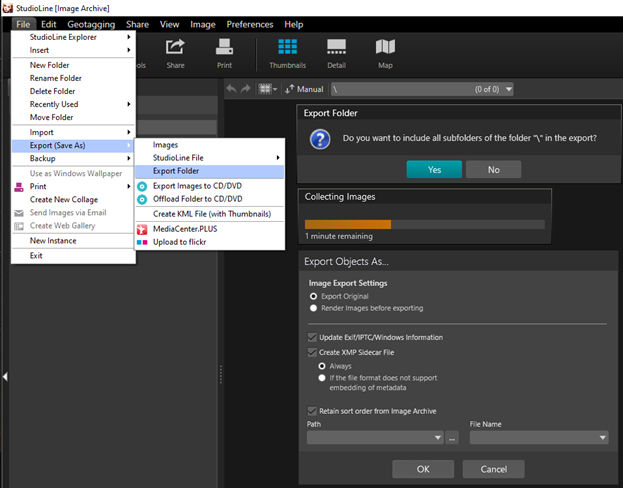Click the MediaCenter.PLUS icon entry
Viewport: 623px width, 488px height.
tap(143, 230)
